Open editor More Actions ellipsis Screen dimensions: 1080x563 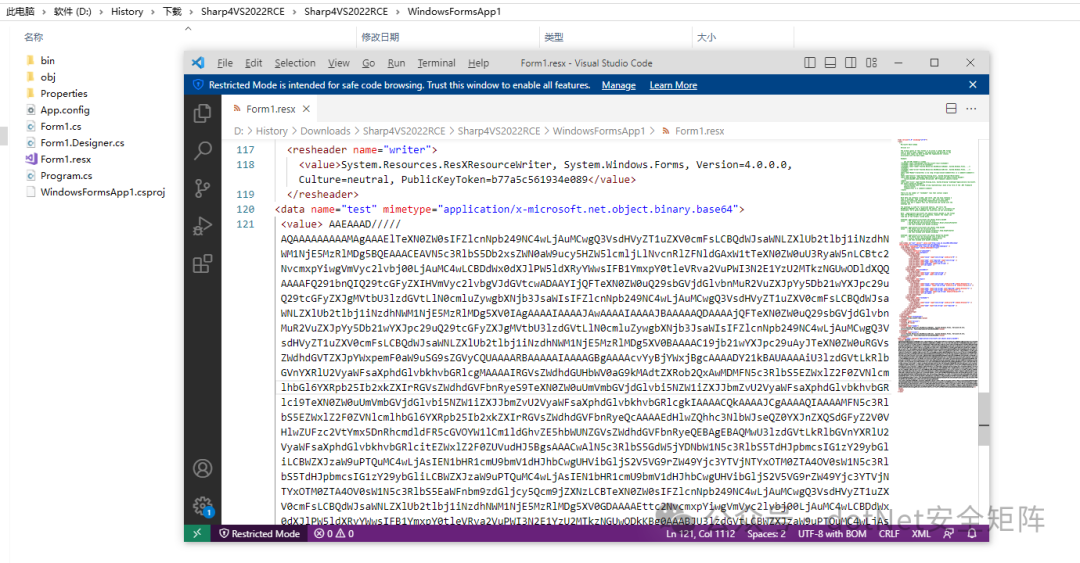tap(971, 109)
